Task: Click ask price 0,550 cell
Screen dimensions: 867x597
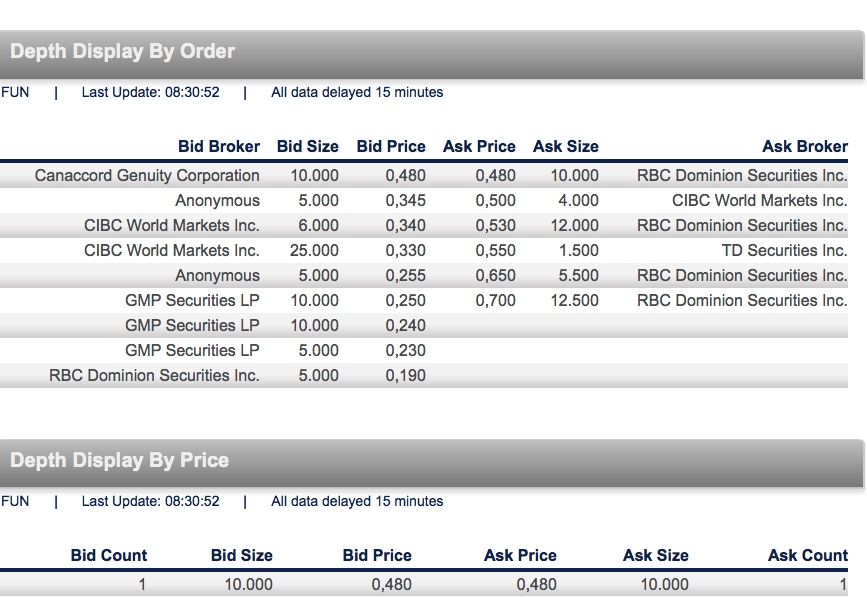Action: tap(495, 251)
